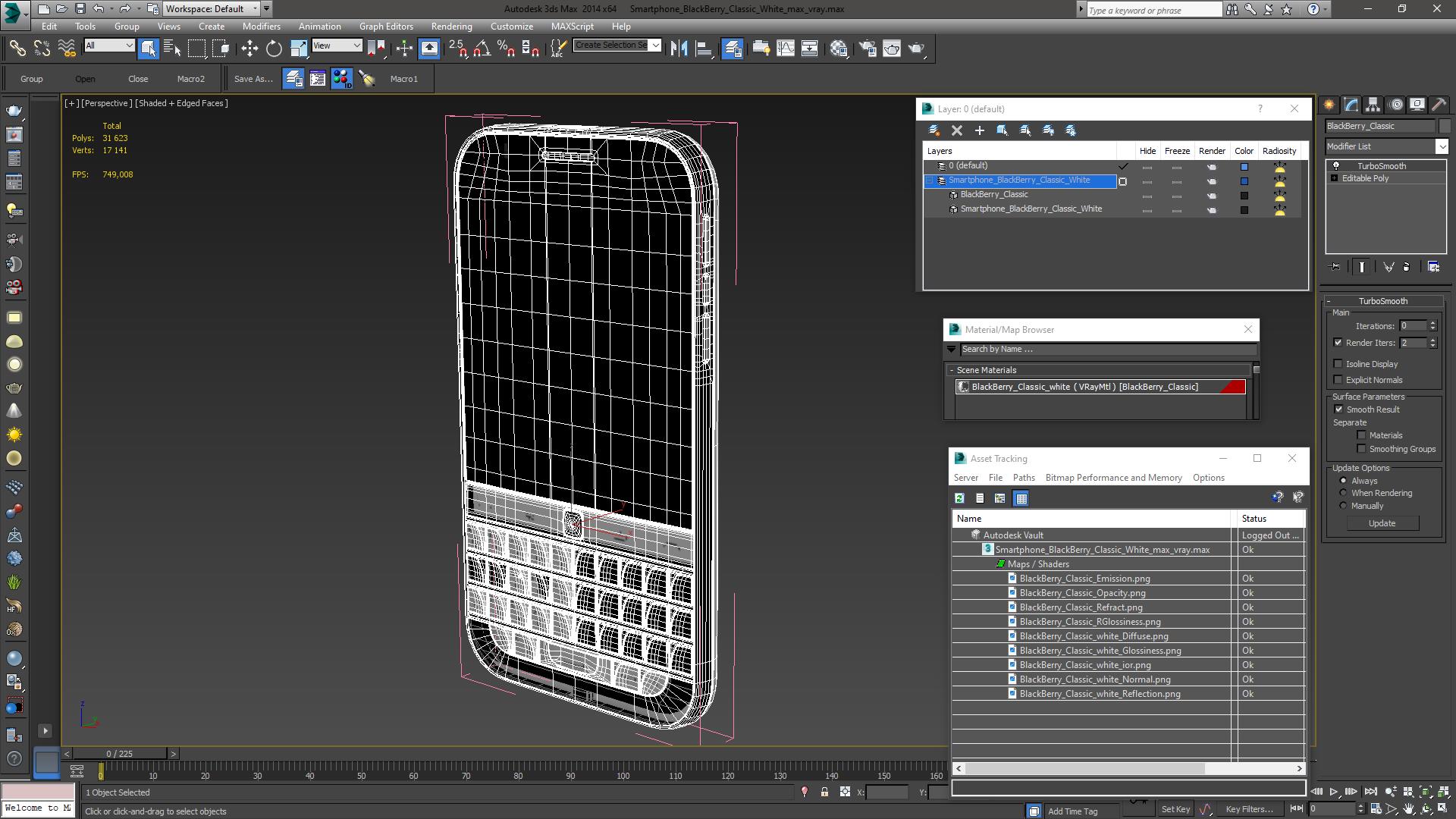Activate the Select Object tool

148,49
